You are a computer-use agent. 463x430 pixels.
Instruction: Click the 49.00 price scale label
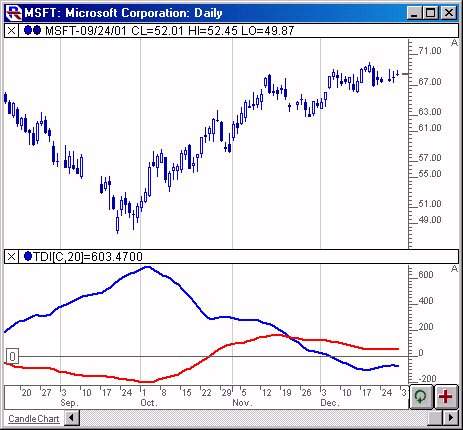click(x=430, y=220)
